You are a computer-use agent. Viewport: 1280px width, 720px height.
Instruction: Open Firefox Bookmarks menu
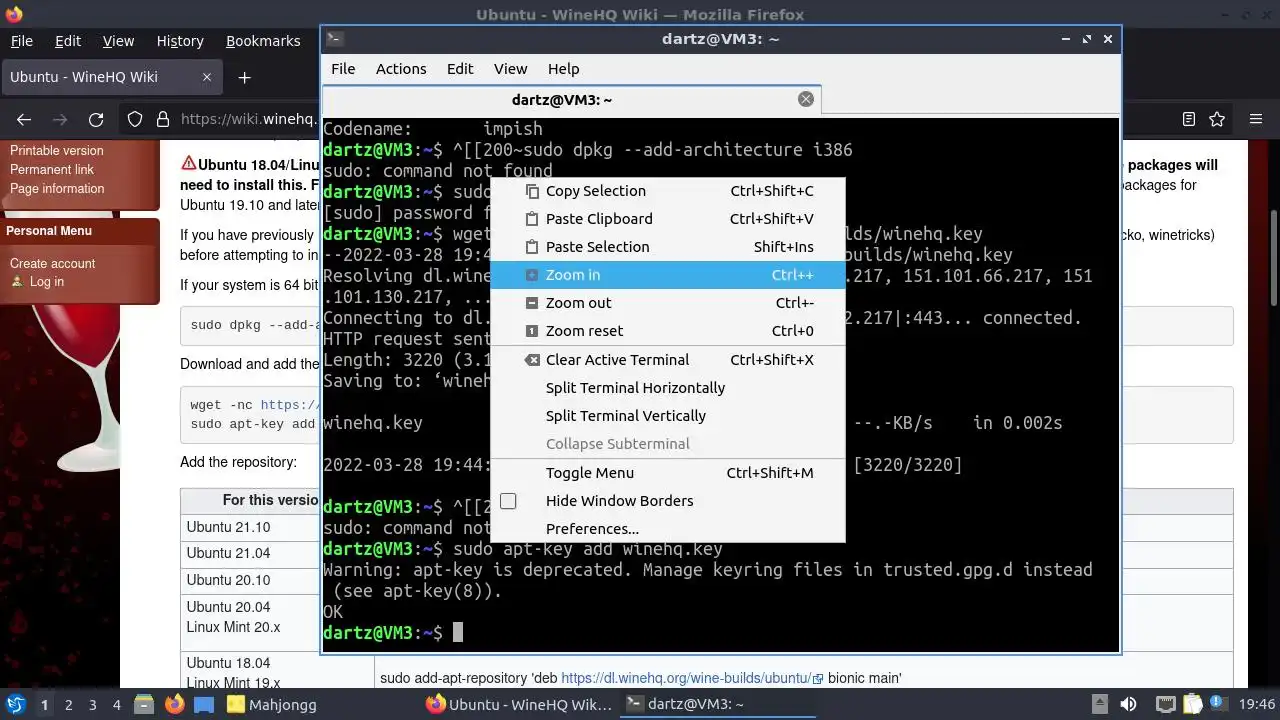pos(263,41)
